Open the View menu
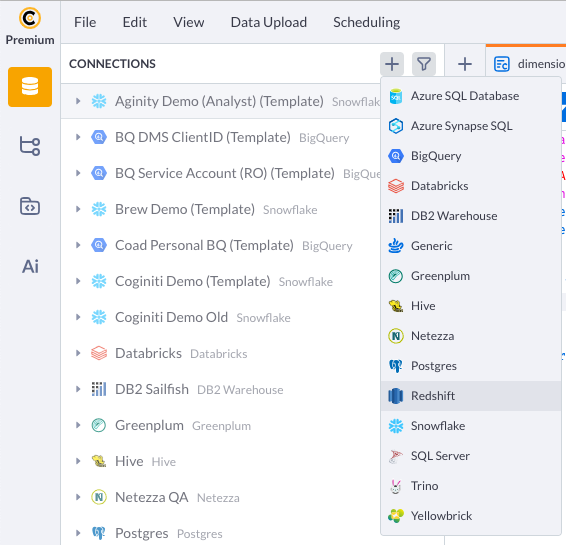Viewport: 566px width, 545px height. pos(188,22)
